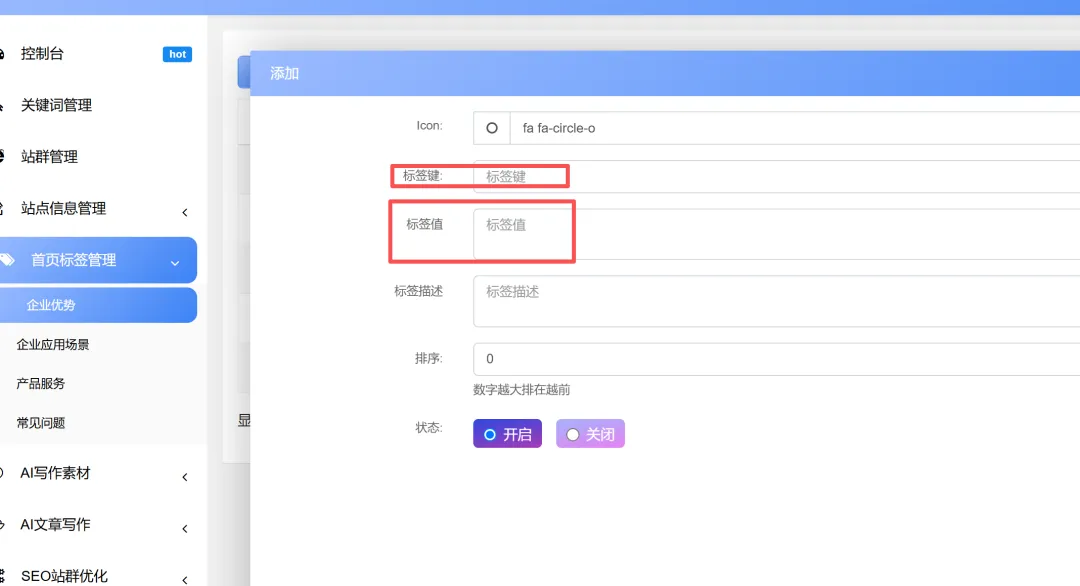Focus the 标签描述 text area

pos(776,301)
